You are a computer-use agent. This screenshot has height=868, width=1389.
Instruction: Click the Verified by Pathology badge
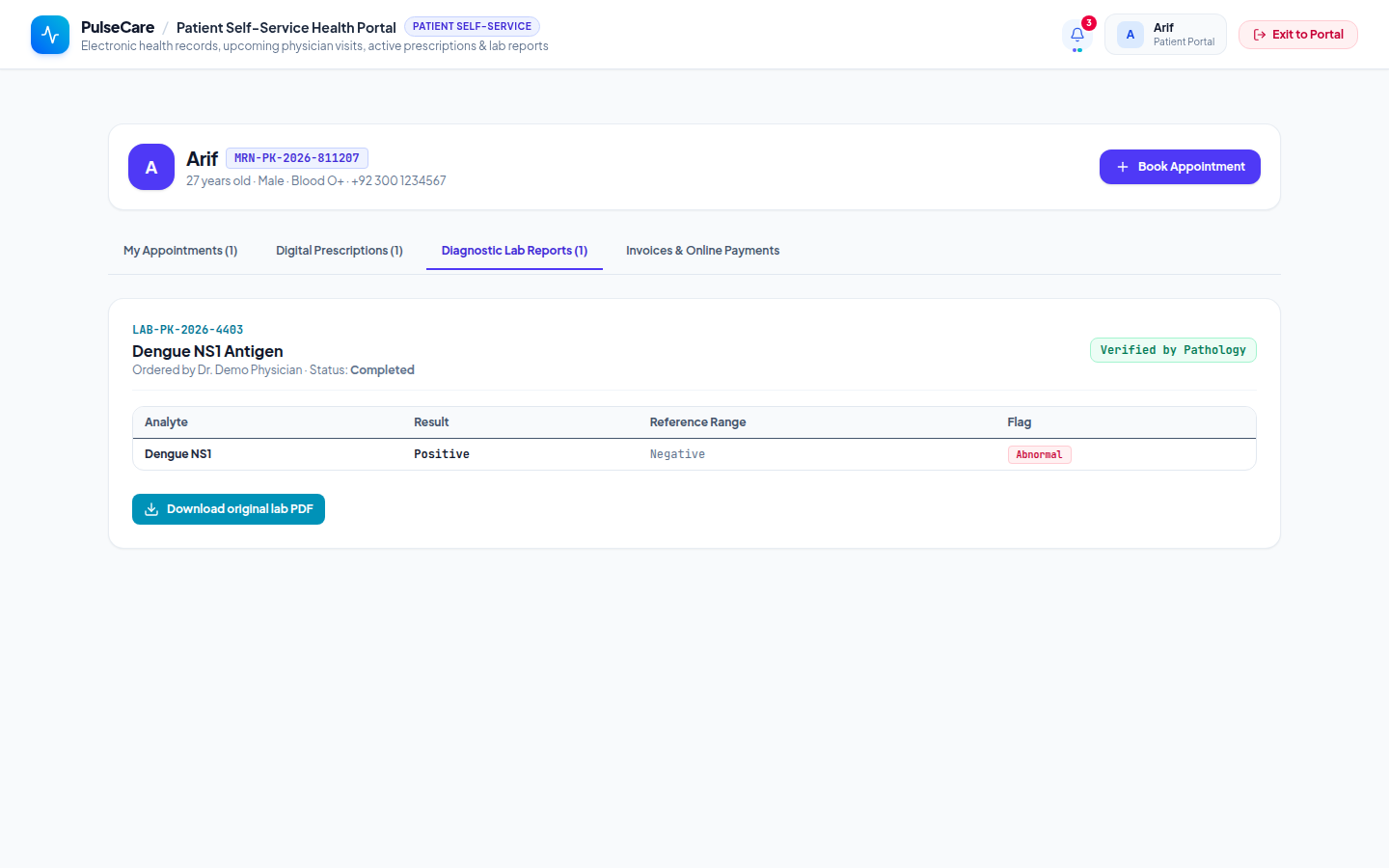pos(1173,350)
